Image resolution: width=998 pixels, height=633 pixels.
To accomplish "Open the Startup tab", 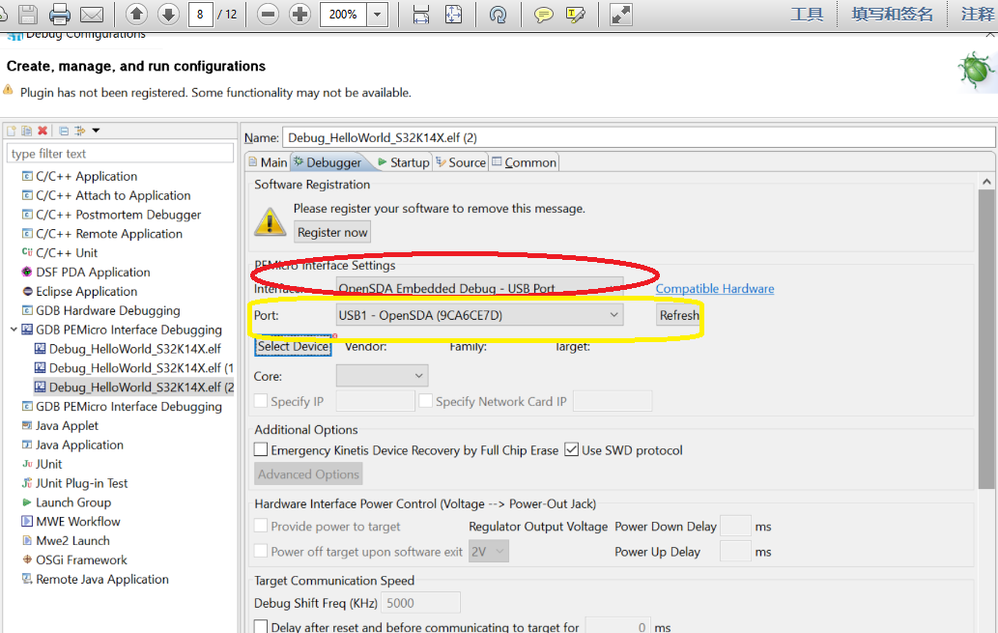I will coord(404,162).
